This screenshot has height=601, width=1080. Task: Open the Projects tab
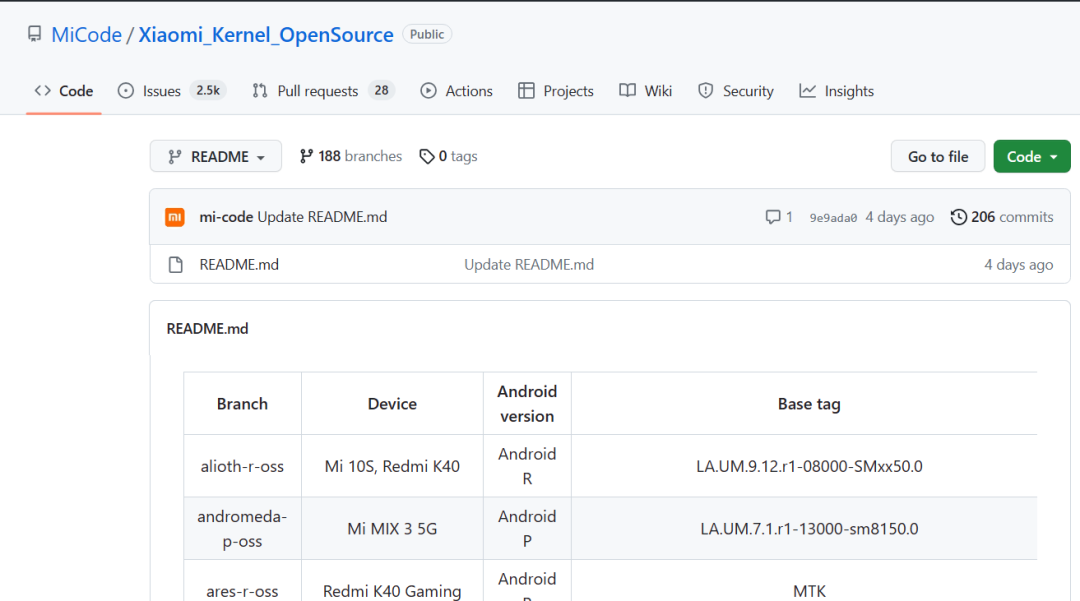[555, 91]
